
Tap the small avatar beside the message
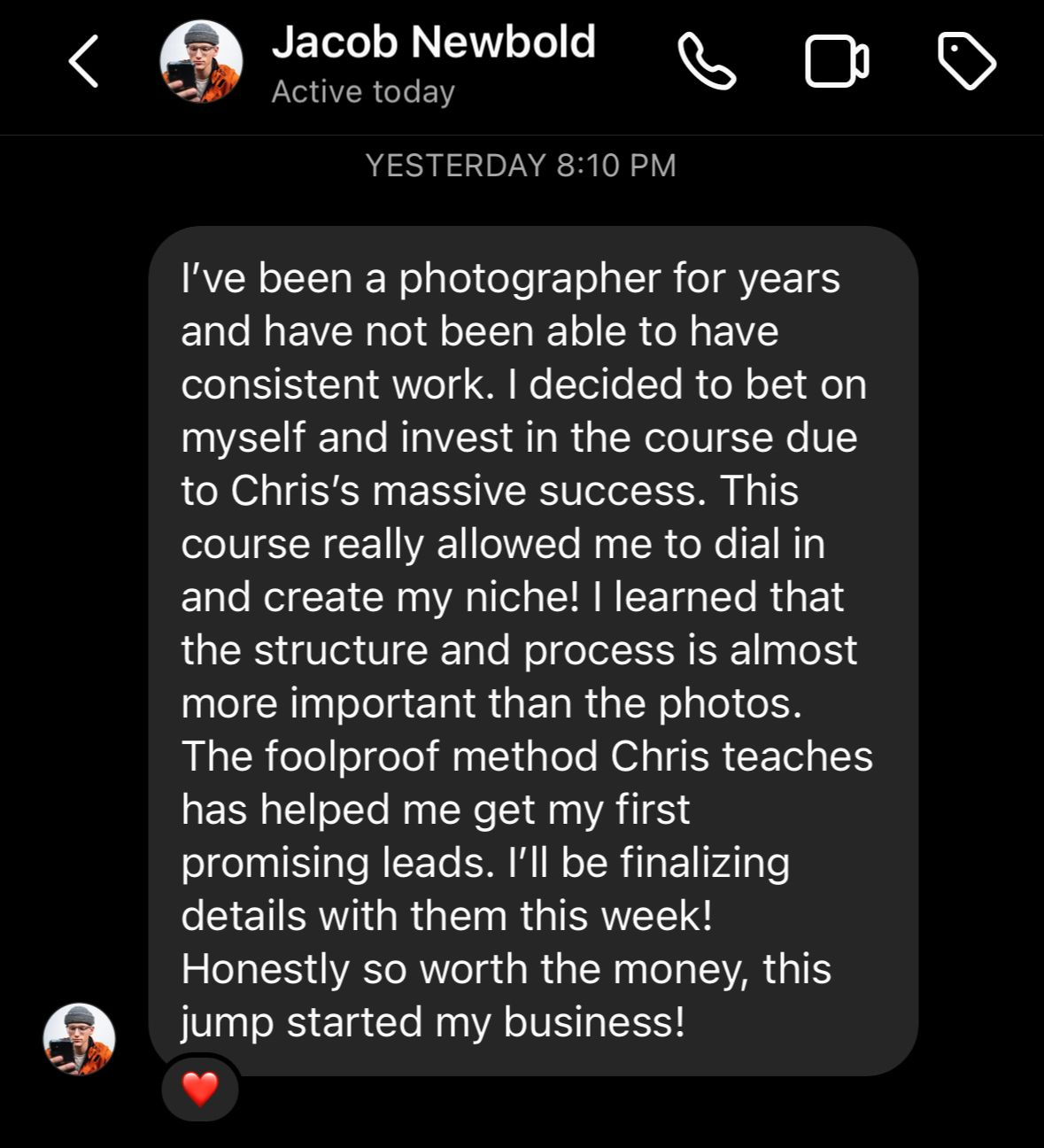pyautogui.click(x=80, y=1039)
